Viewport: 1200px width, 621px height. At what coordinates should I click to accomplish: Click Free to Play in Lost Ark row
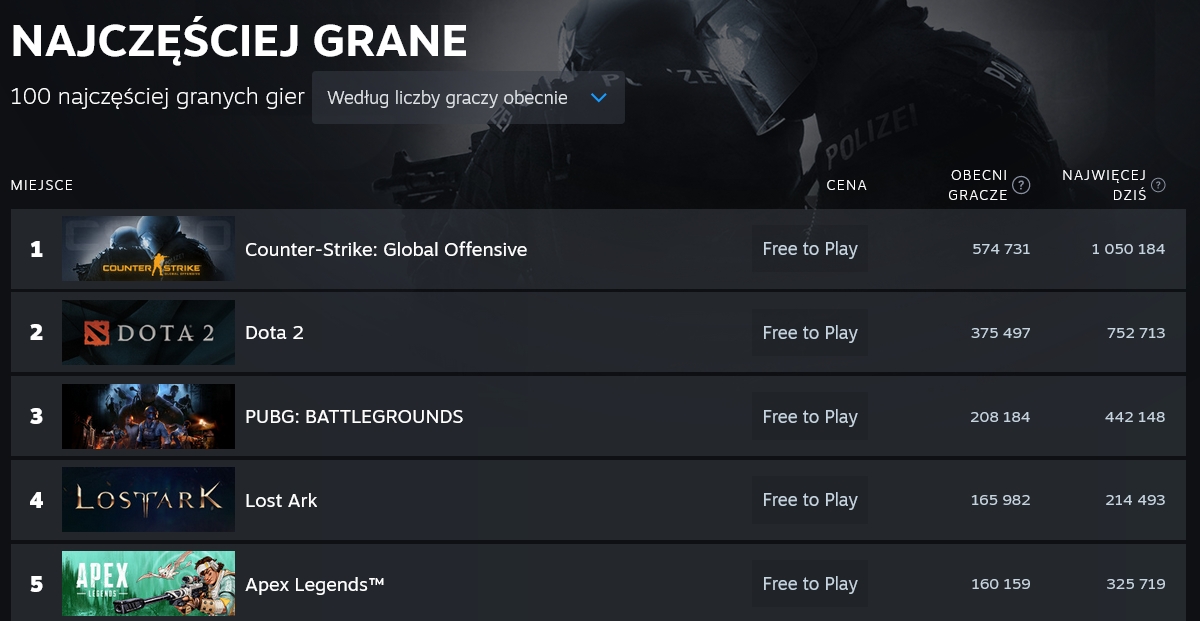[810, 500]
